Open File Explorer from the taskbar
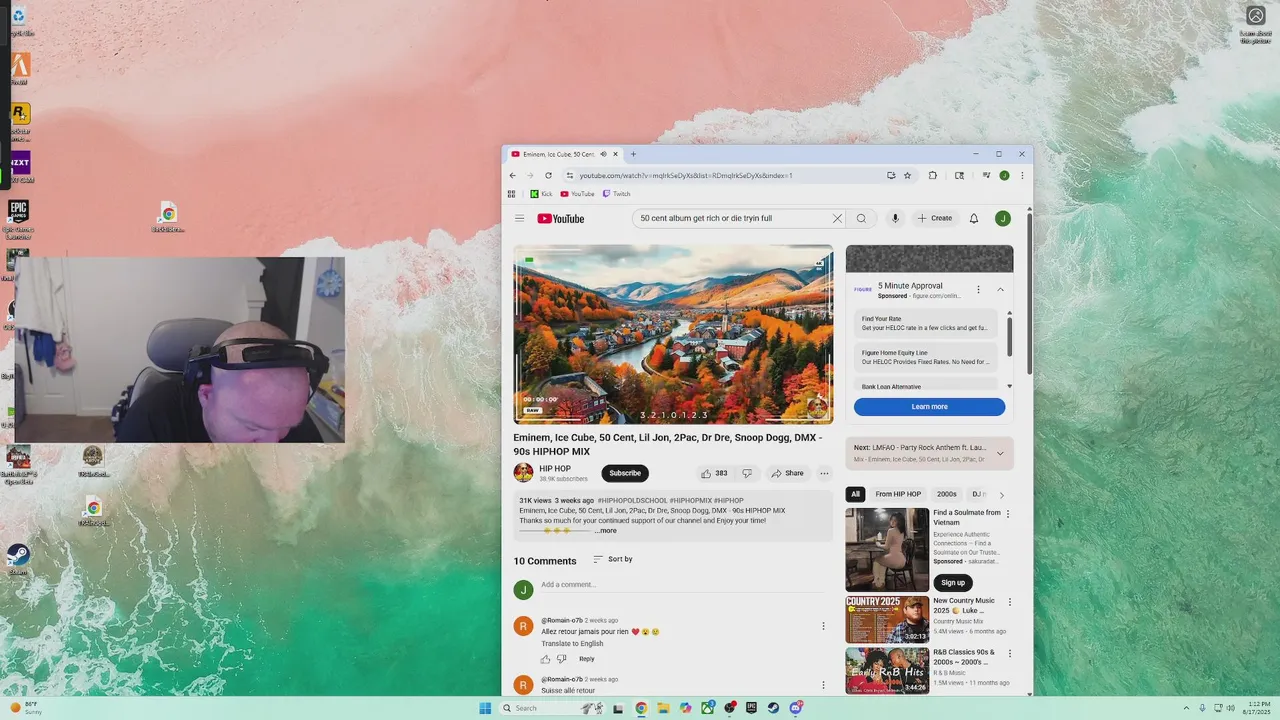 [x=663, y=708]
